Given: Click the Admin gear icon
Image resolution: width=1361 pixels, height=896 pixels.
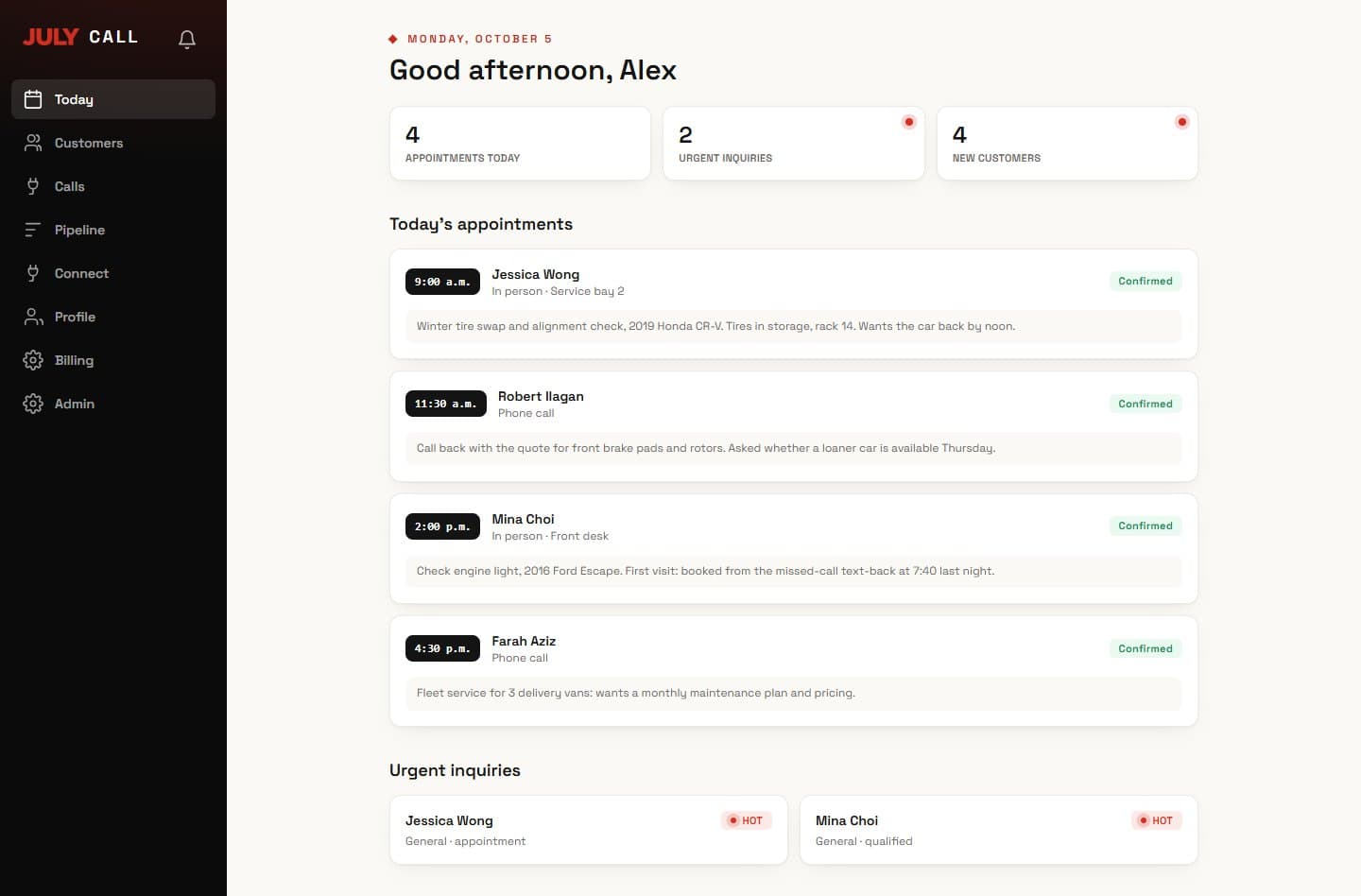Looking at the screenshot, I should (x=33, y=404).
